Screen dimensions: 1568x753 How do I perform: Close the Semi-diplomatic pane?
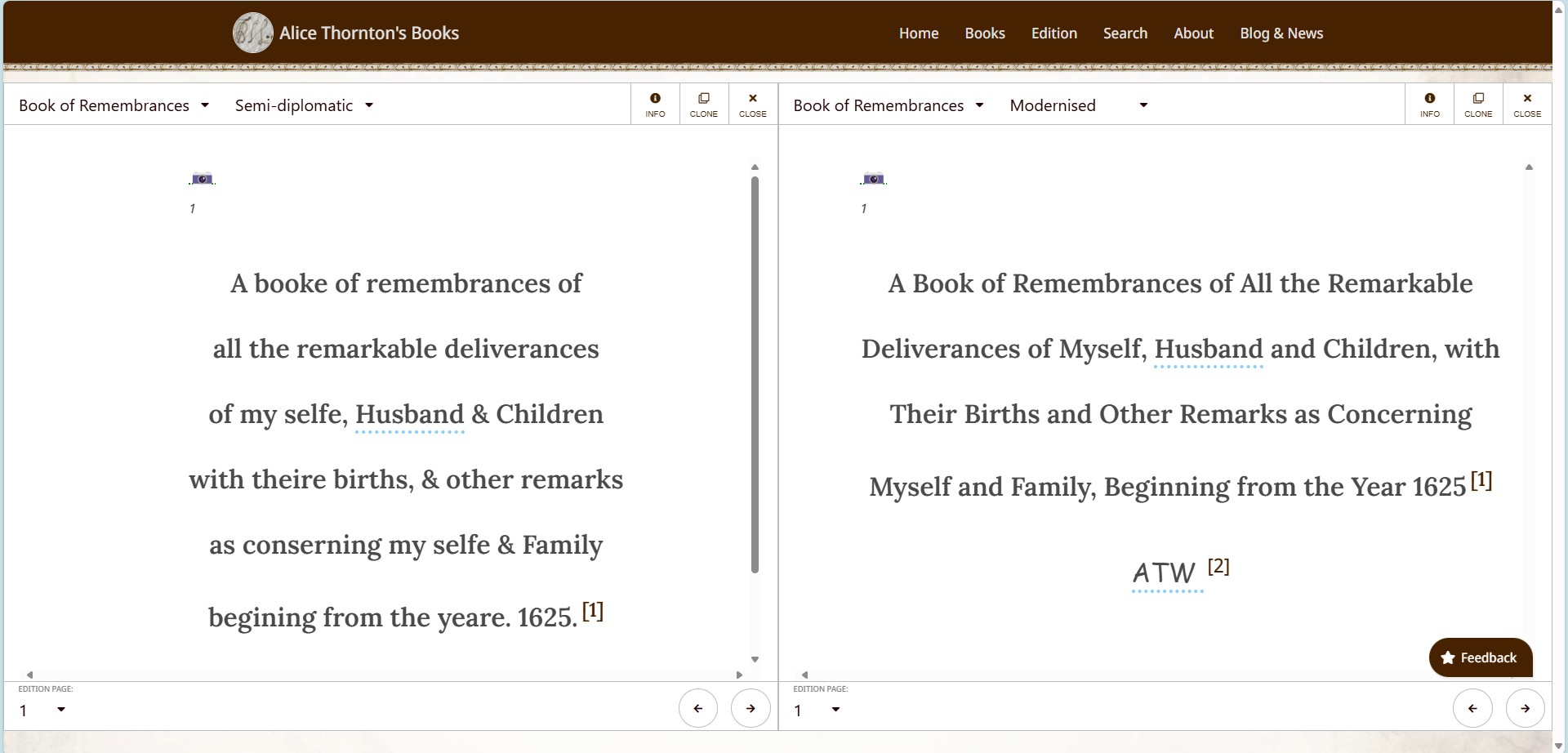tap(753, 105)
